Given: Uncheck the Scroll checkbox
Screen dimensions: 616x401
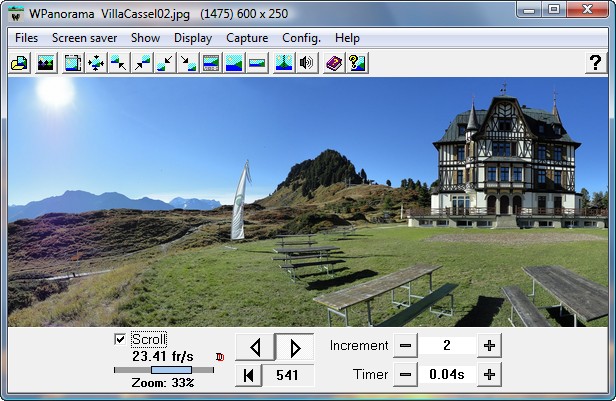Looking at the screenshot, I should click(x=121, y=339).
